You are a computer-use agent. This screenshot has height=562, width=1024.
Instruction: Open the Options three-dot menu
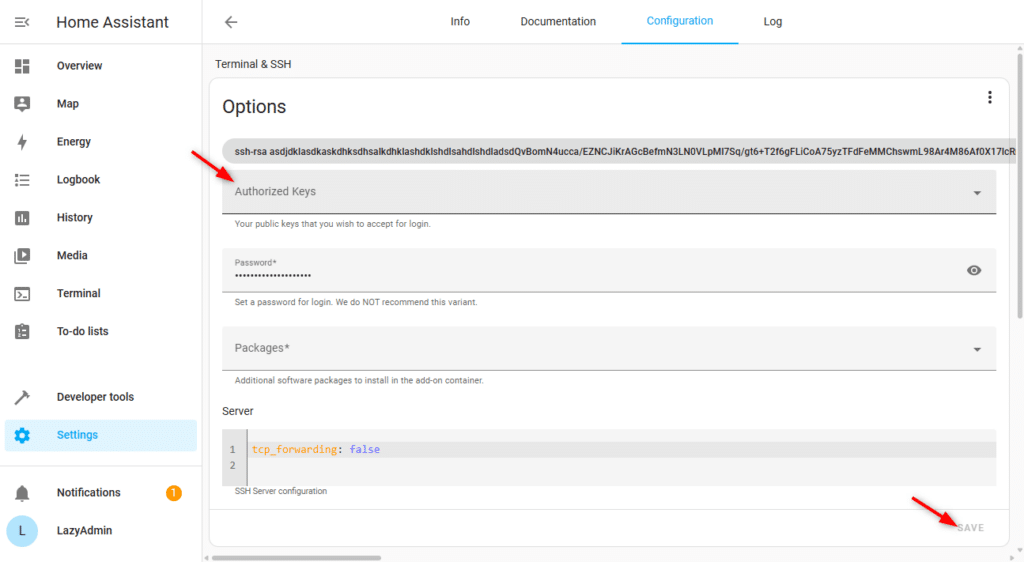[990, 97]
